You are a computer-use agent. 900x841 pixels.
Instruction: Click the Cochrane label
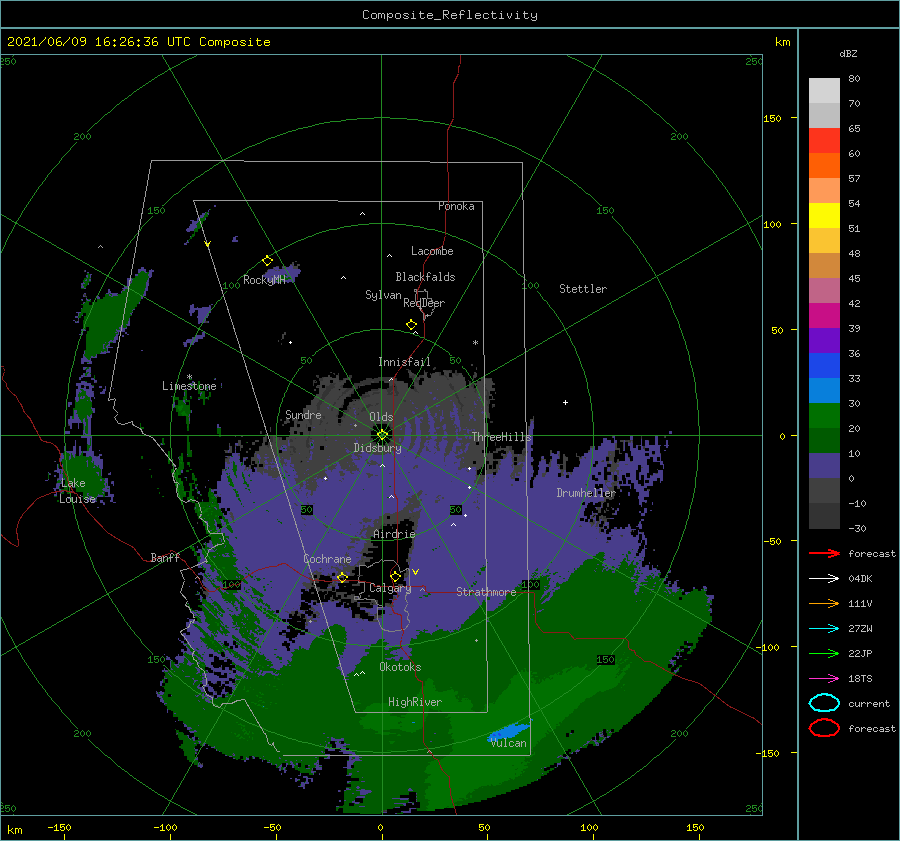point(327,559)
